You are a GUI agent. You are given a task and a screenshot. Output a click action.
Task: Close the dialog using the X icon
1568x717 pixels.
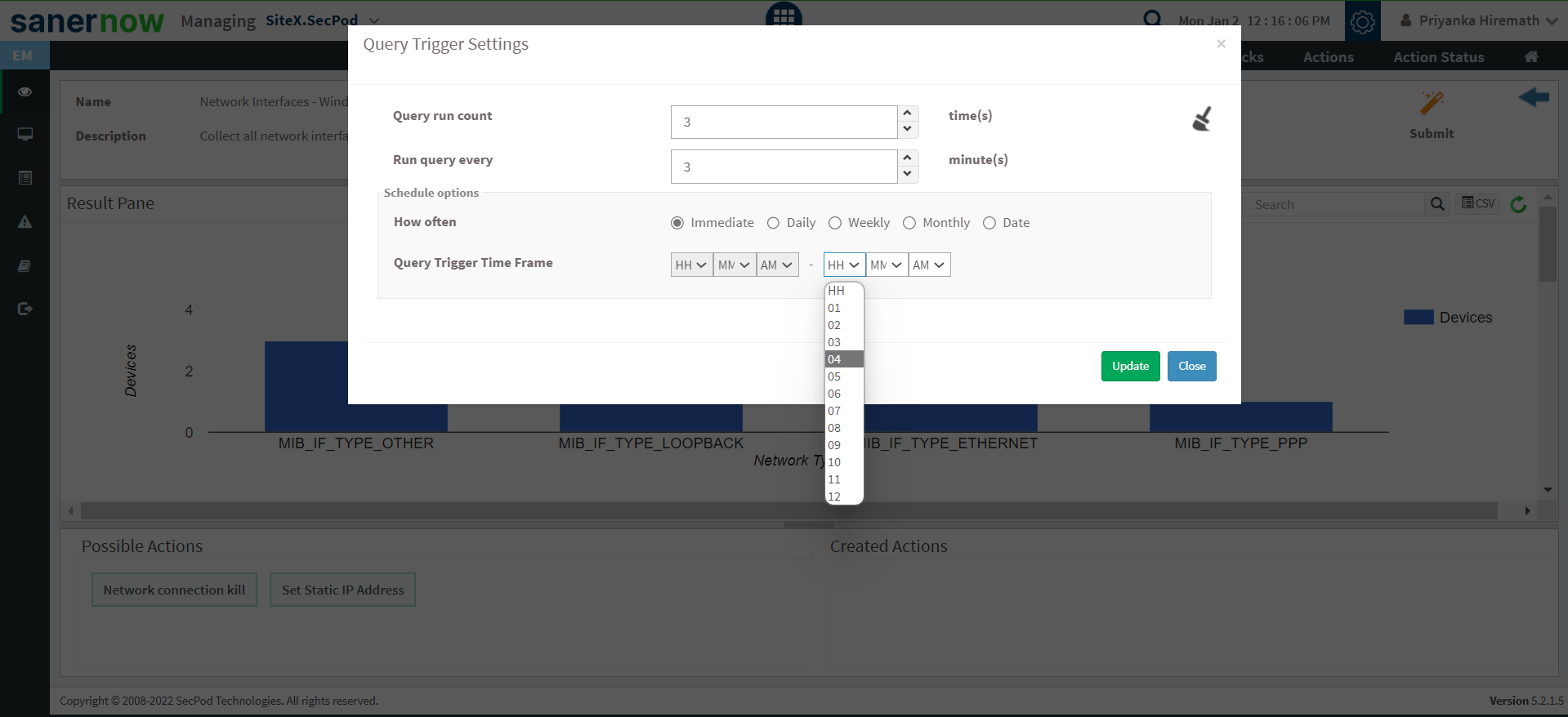tap(1221, 44)
